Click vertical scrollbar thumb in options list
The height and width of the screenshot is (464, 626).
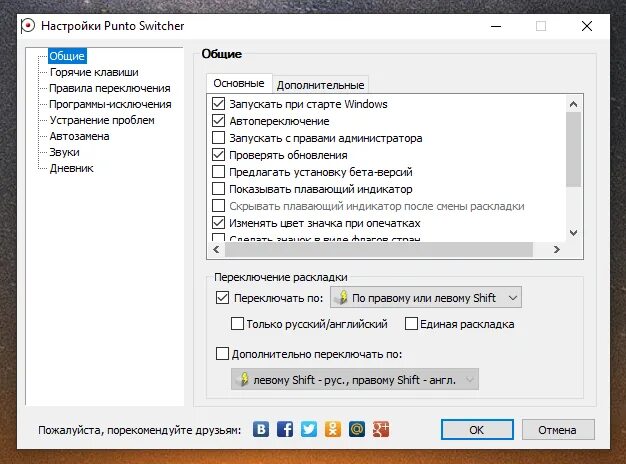tap(573, 149)
